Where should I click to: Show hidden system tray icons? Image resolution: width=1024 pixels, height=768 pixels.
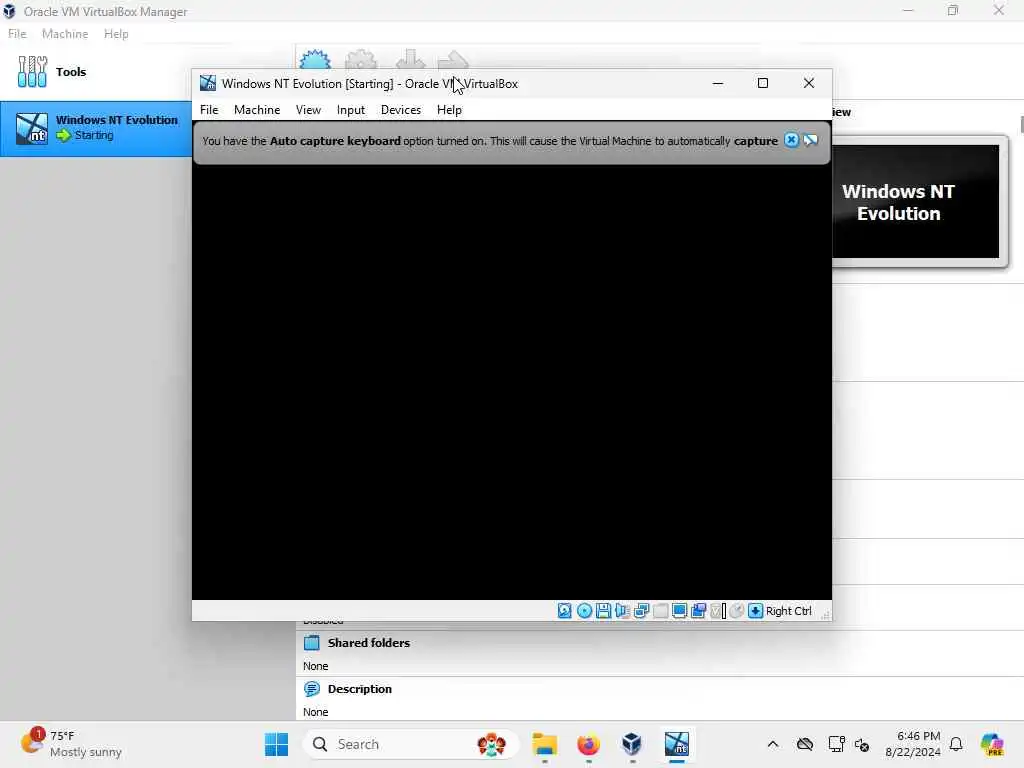773,744
